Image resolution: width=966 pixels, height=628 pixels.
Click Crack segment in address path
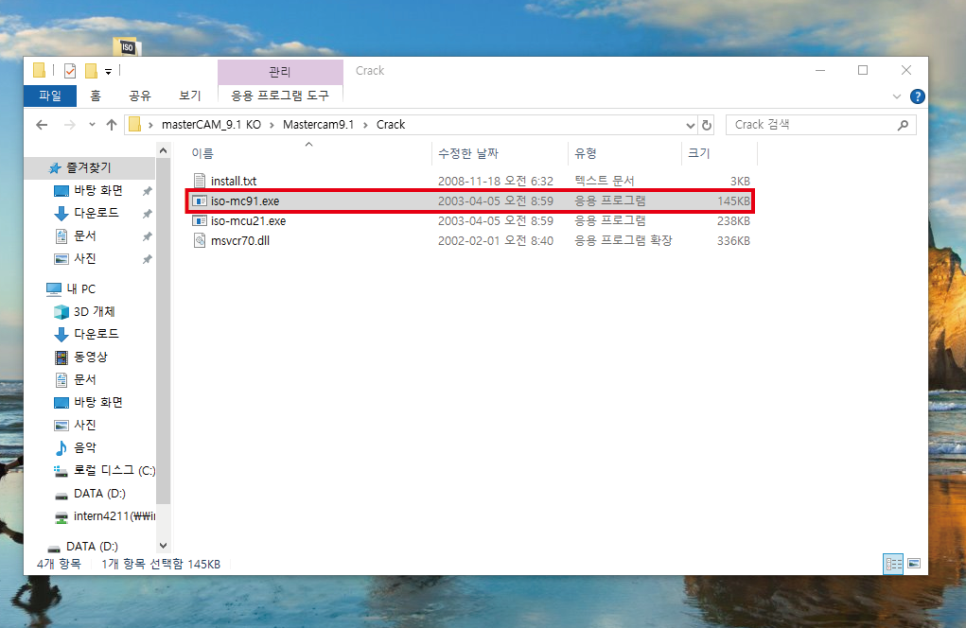pos(391,124)
